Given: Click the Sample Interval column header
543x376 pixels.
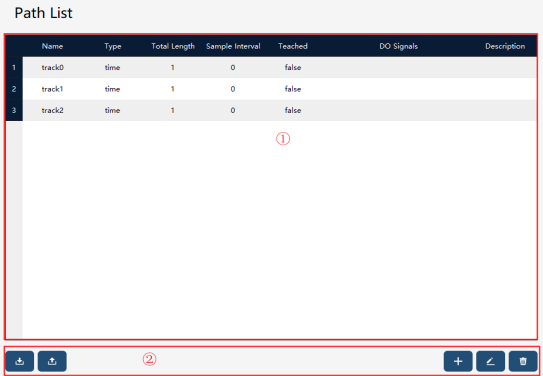Looking at the screenshot, I should (233, 46).
